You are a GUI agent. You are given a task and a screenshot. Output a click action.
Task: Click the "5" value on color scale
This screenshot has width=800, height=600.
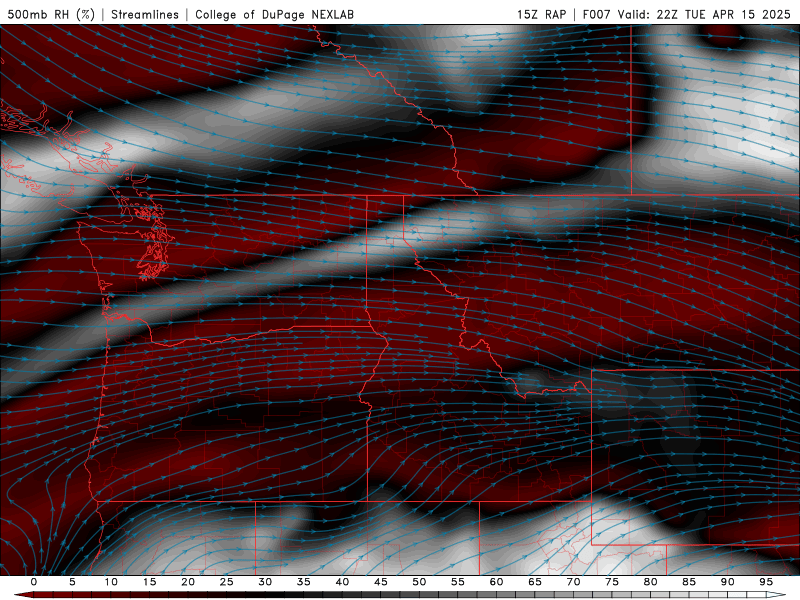72,582
